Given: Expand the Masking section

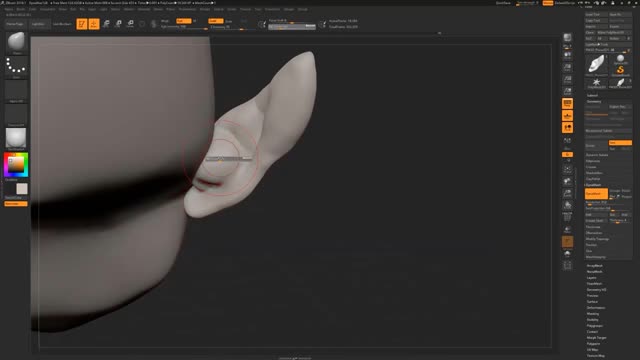Looking at the screenshot, I should [x=593, y=314].
